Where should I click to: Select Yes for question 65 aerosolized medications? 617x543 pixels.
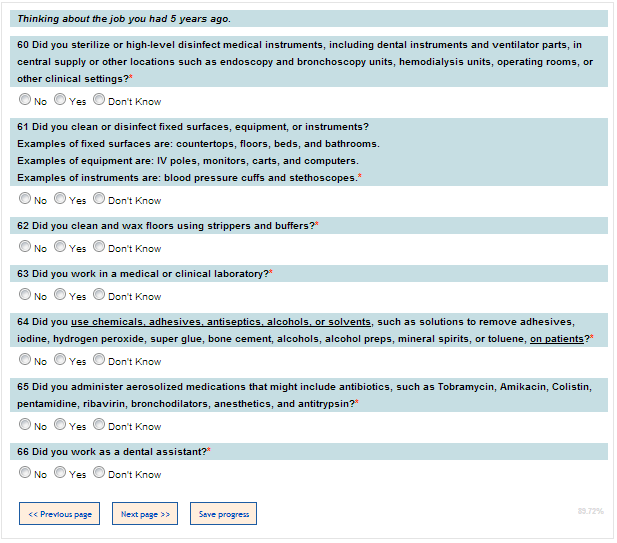60,425
